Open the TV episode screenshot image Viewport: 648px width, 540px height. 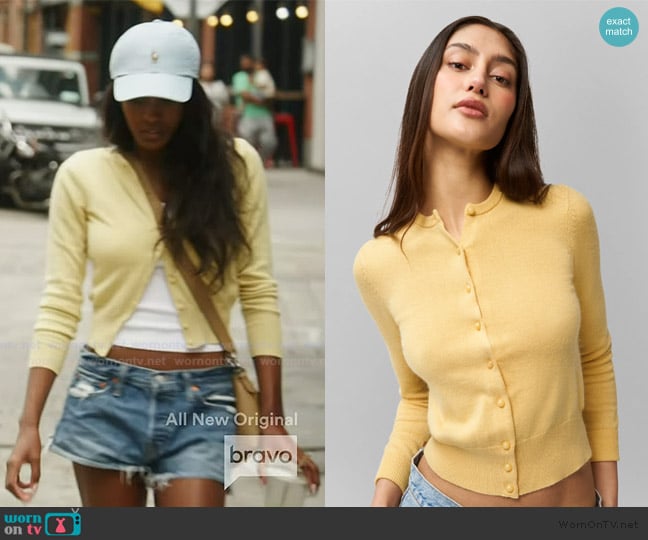[162, 253]
